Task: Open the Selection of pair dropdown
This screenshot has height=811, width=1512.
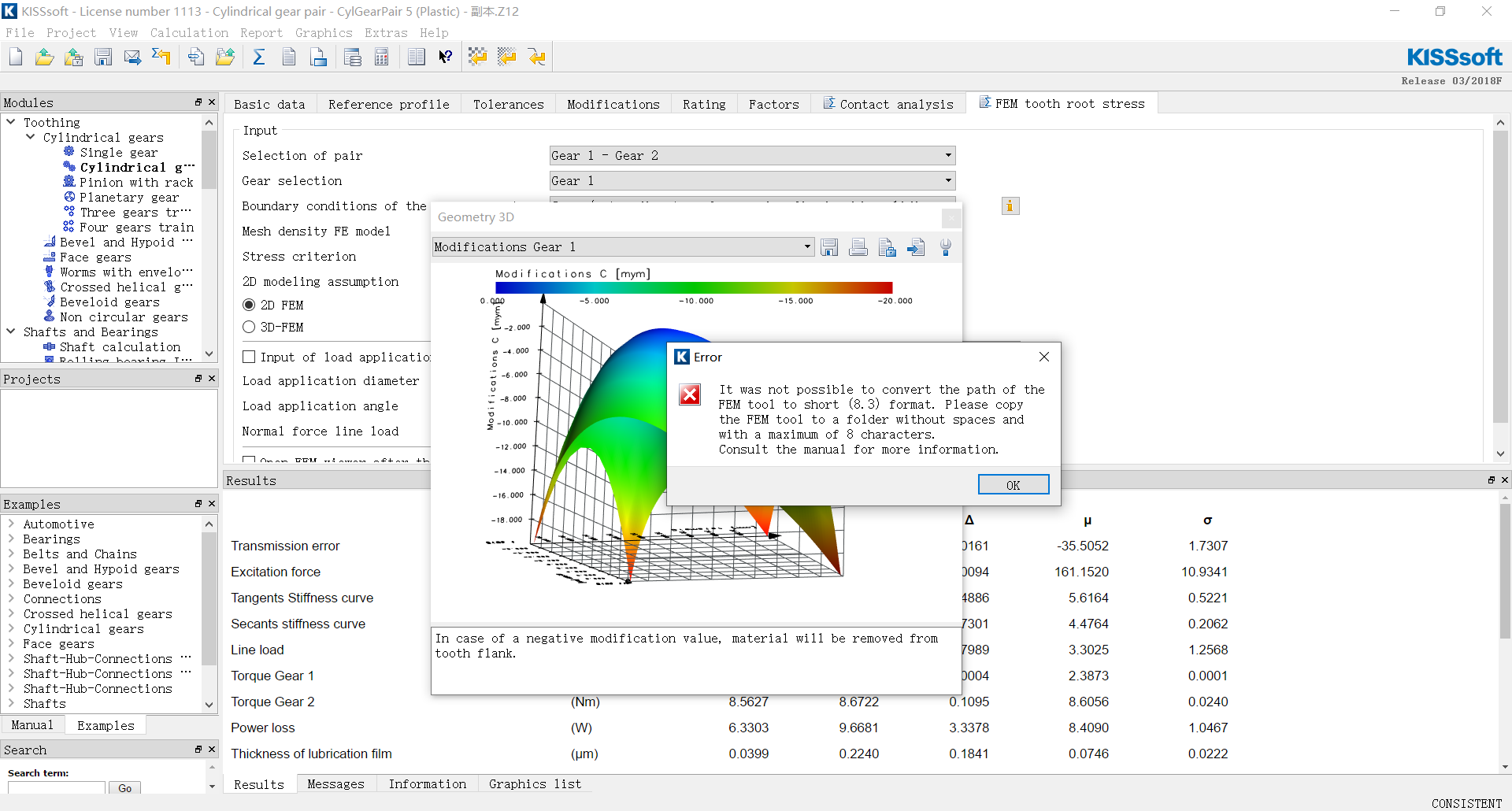Action: 752,155
